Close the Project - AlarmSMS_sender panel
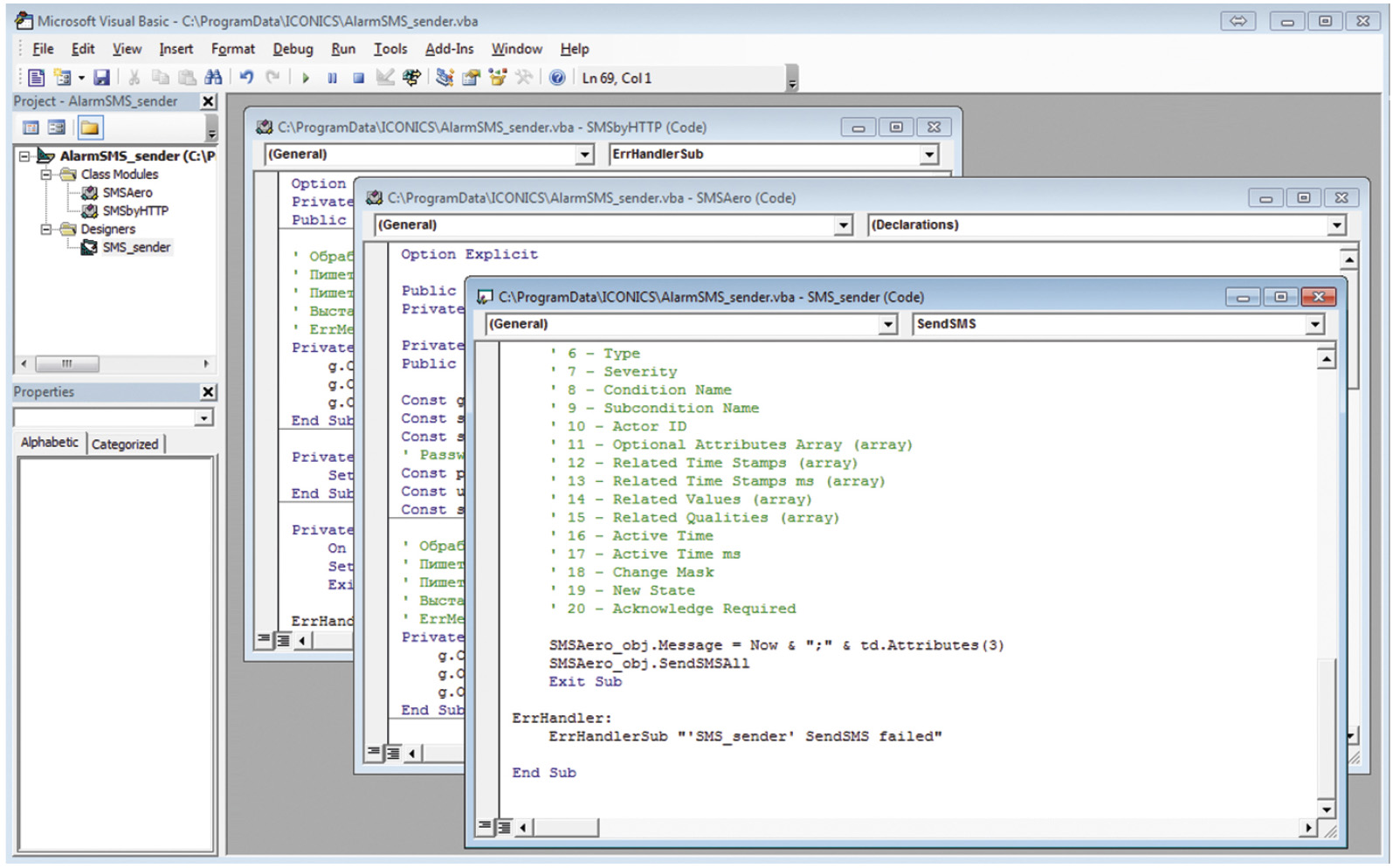1393x868 pixels. tap(208, 101)
